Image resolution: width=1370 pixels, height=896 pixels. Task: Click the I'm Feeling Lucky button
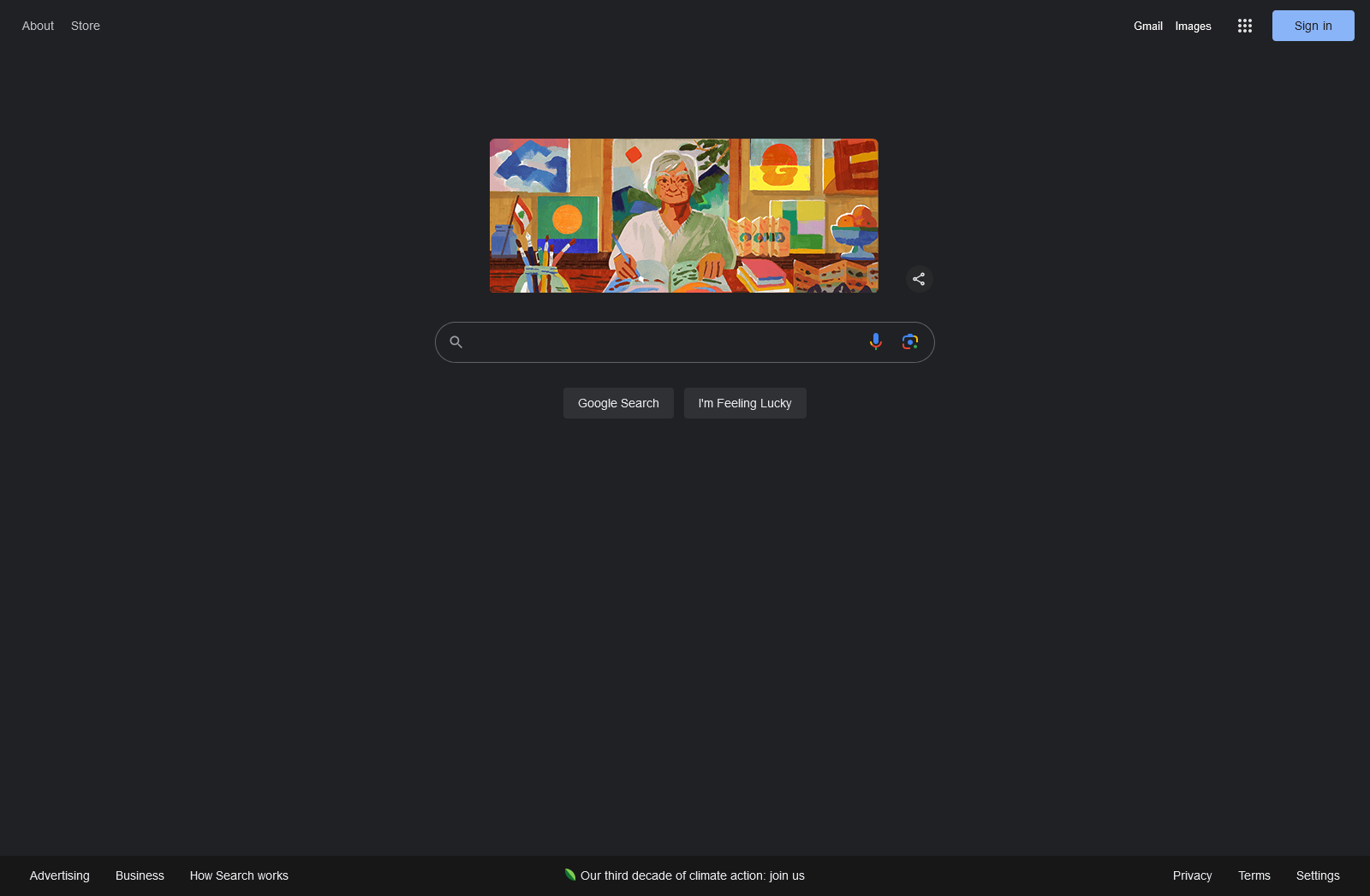point(745,403)
